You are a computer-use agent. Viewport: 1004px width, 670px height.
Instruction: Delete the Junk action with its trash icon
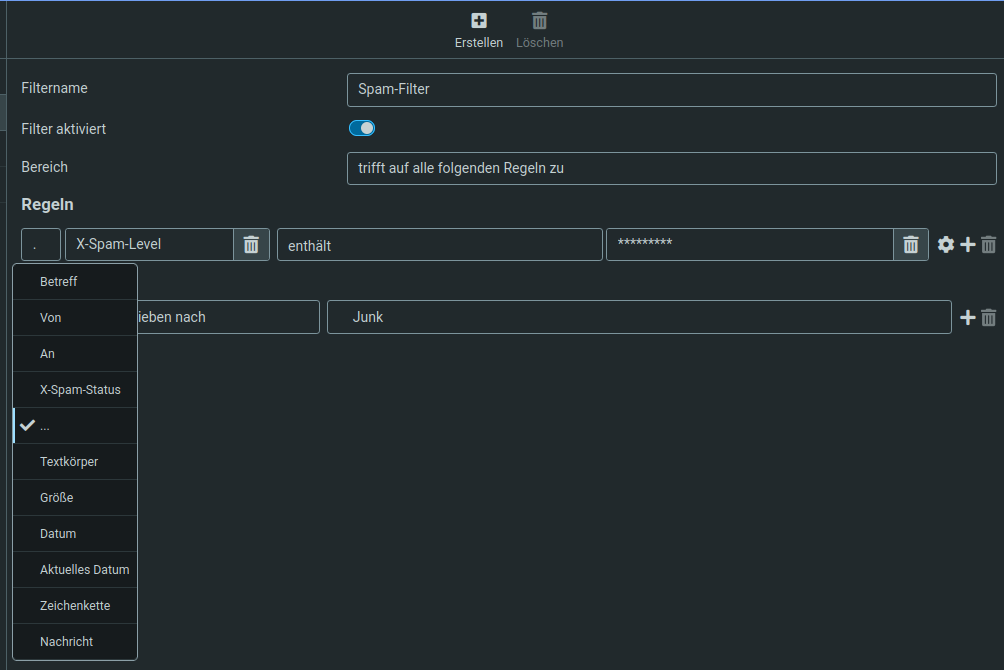pos(988,317)
